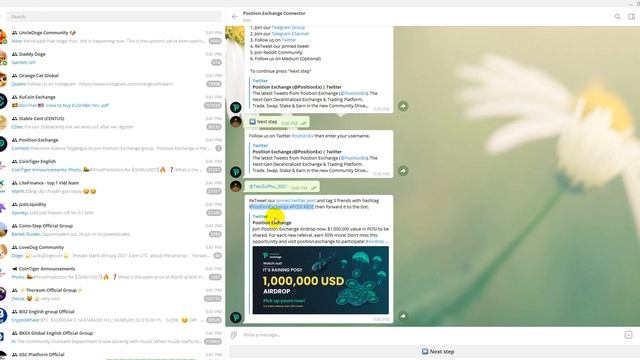Click the Coins-Step Official Group avatar

click(2, 230)
